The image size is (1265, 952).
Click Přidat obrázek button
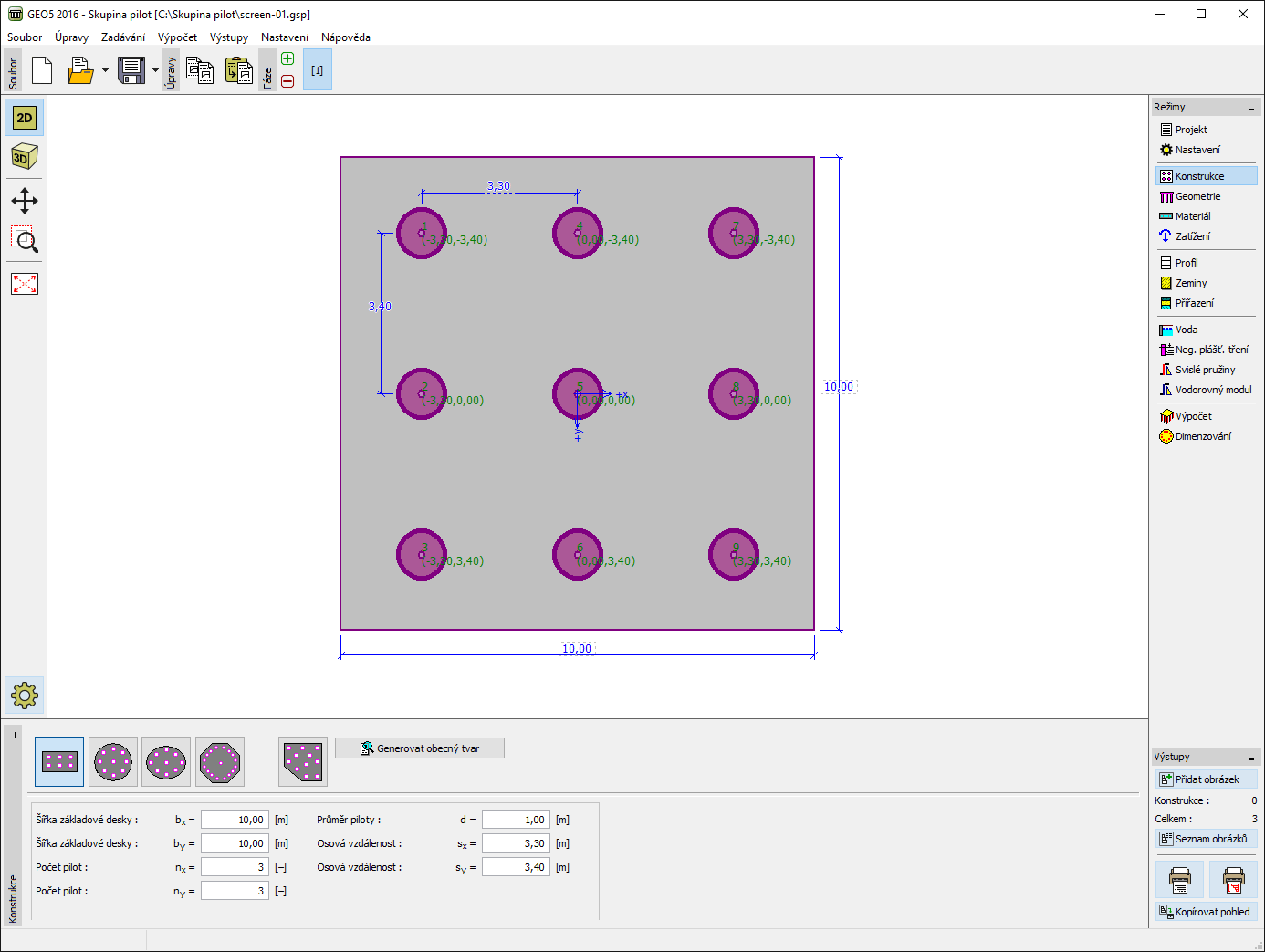coord(1207,779)
